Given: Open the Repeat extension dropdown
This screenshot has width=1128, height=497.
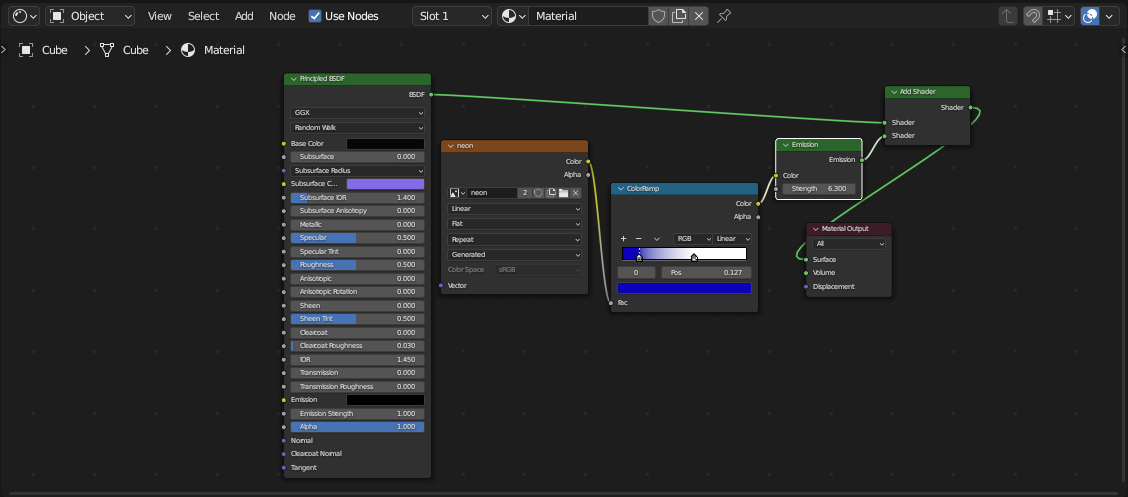Looking at the screenshot, I should (514, 240).
